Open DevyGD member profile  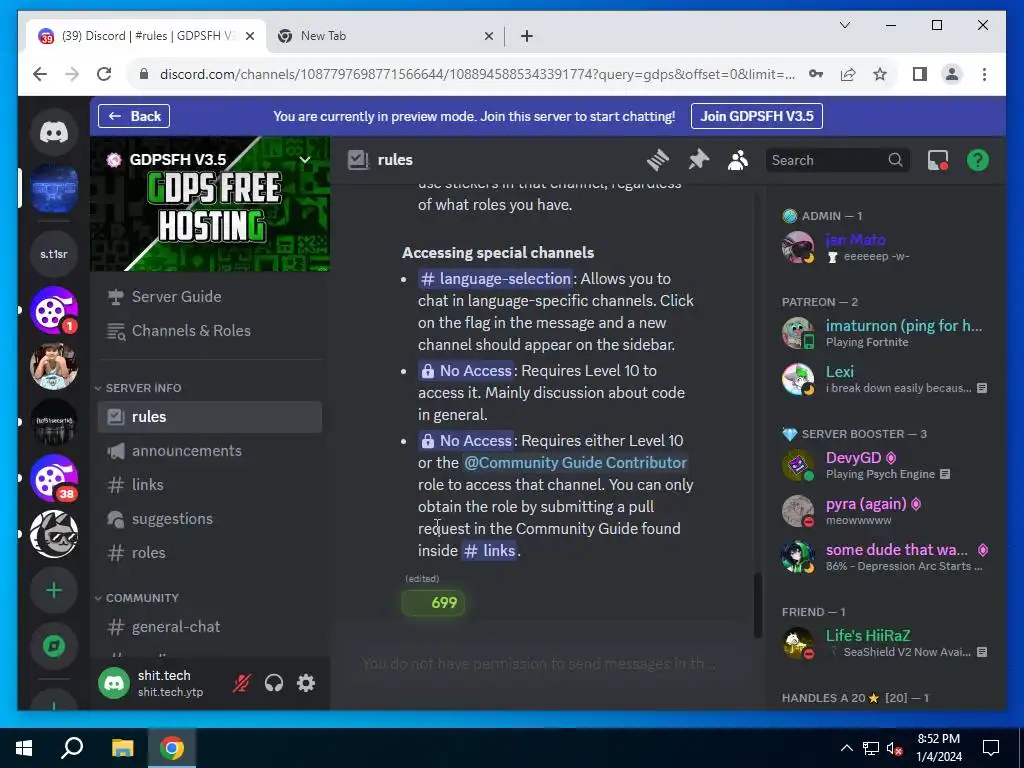886,465
